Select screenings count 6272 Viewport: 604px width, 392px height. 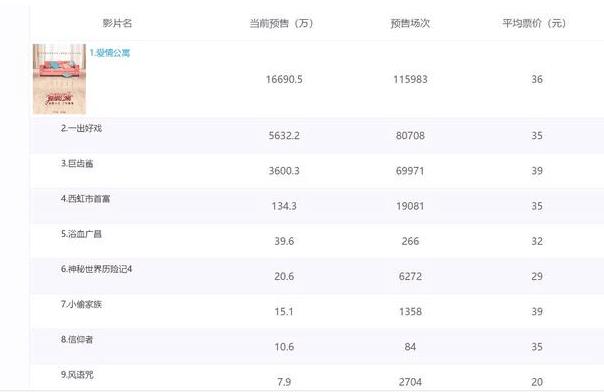(410, 276)
